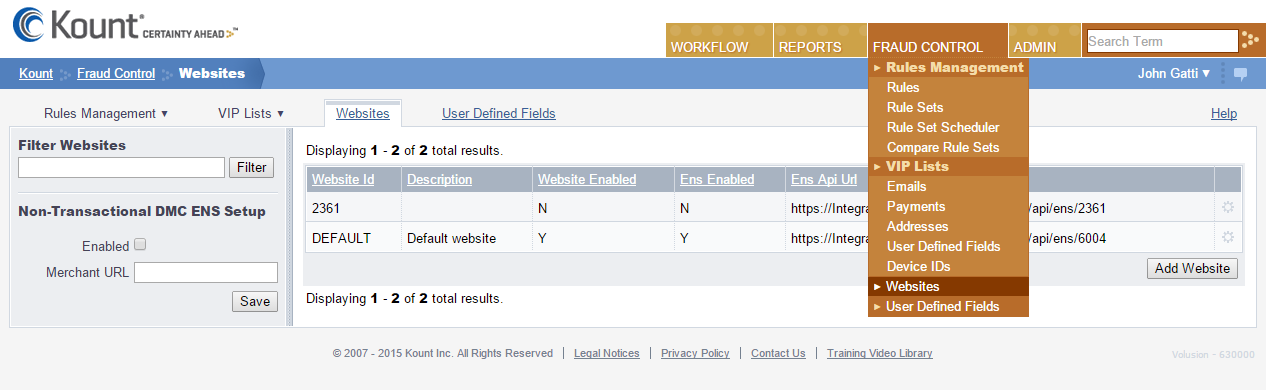Open gear settings for website 2361
The image size is (1266, 390).
[x=1227, y=207]
